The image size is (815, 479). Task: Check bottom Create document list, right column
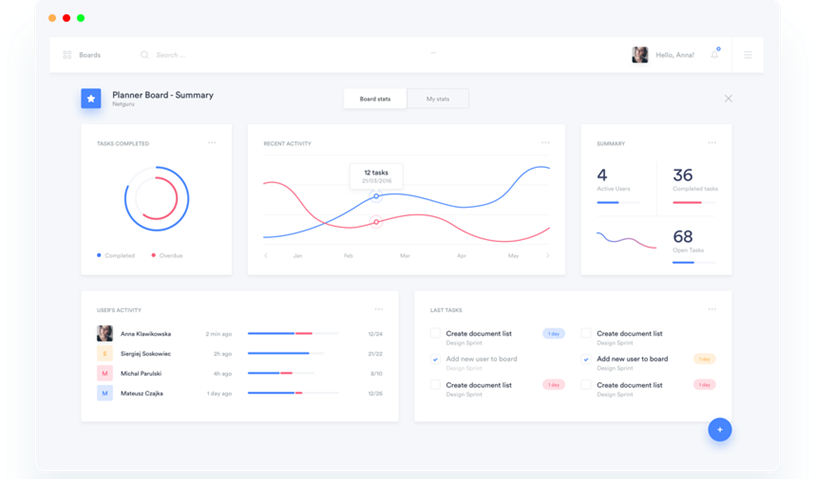[586, 384]
